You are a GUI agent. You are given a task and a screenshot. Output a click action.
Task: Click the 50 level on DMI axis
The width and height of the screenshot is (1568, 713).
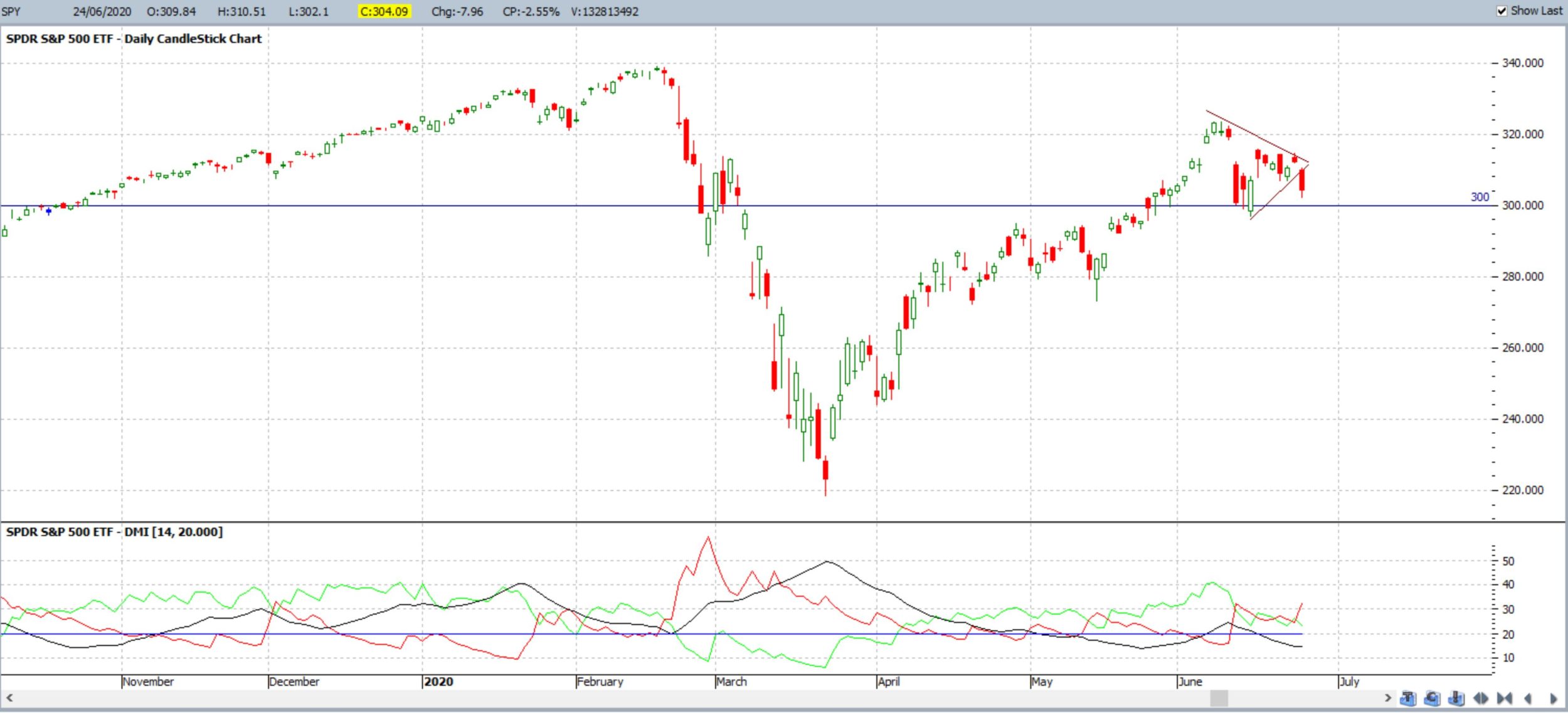tap(1508, 561)
